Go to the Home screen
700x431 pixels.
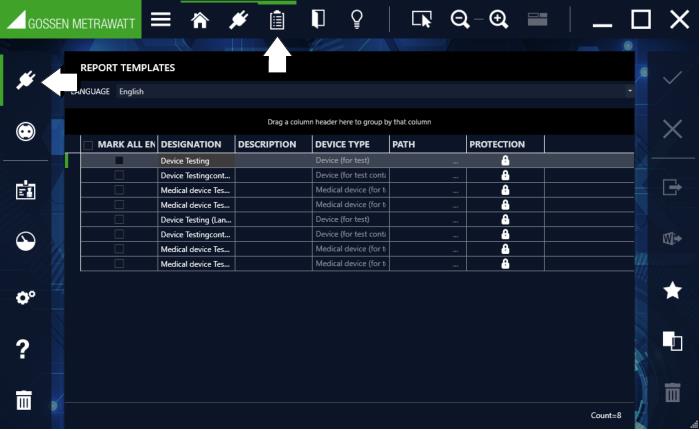click(200, 20)
